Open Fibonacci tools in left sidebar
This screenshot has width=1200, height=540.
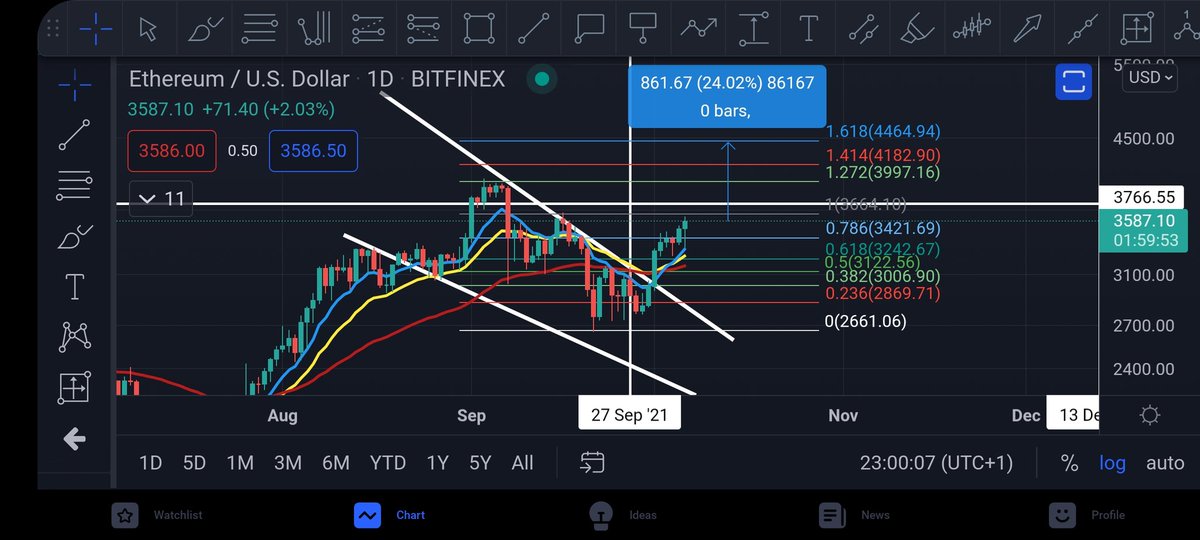tap(75, 184)
